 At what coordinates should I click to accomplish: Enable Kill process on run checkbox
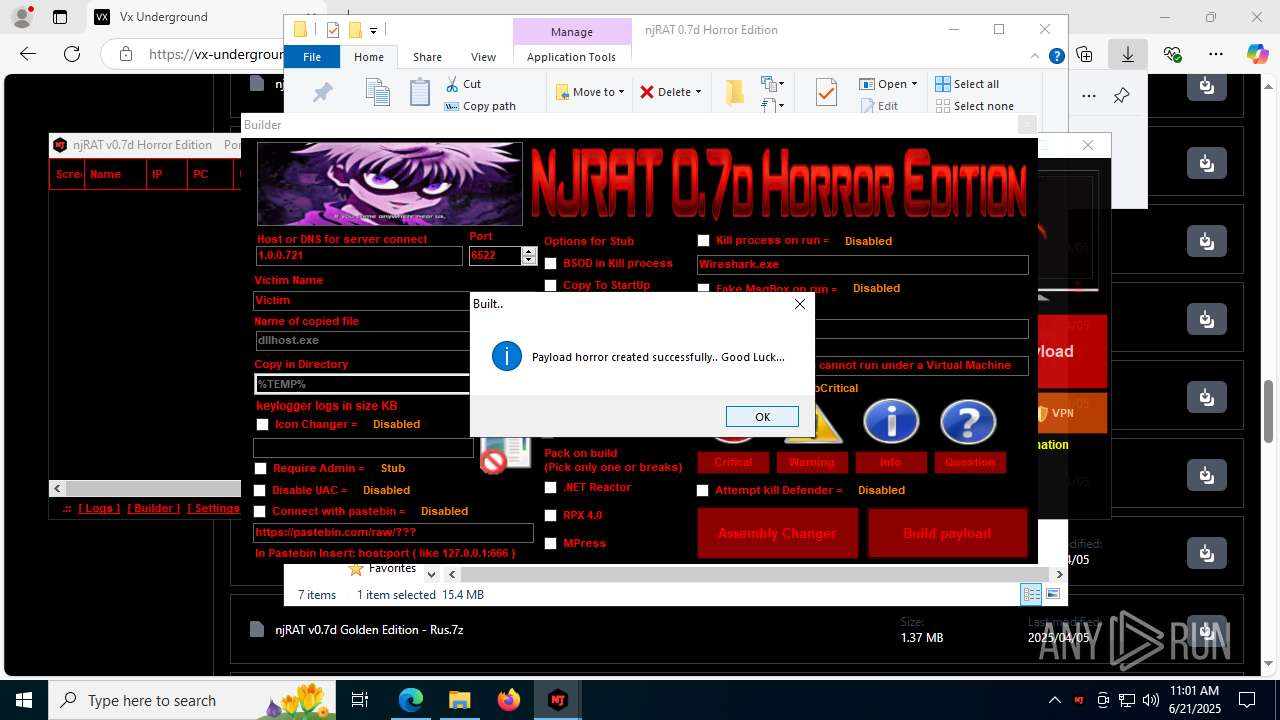pos(703,241)
